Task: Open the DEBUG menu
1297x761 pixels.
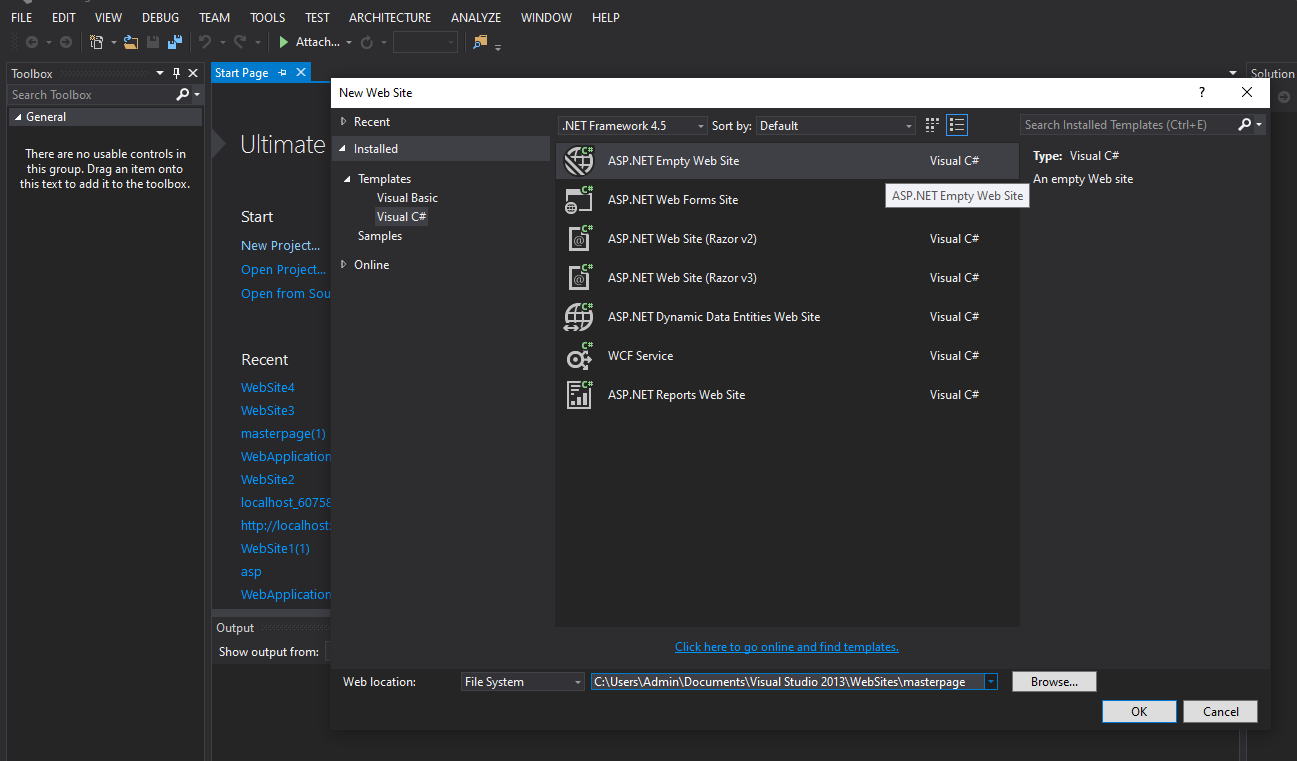Action: click(x=160, y=17)
